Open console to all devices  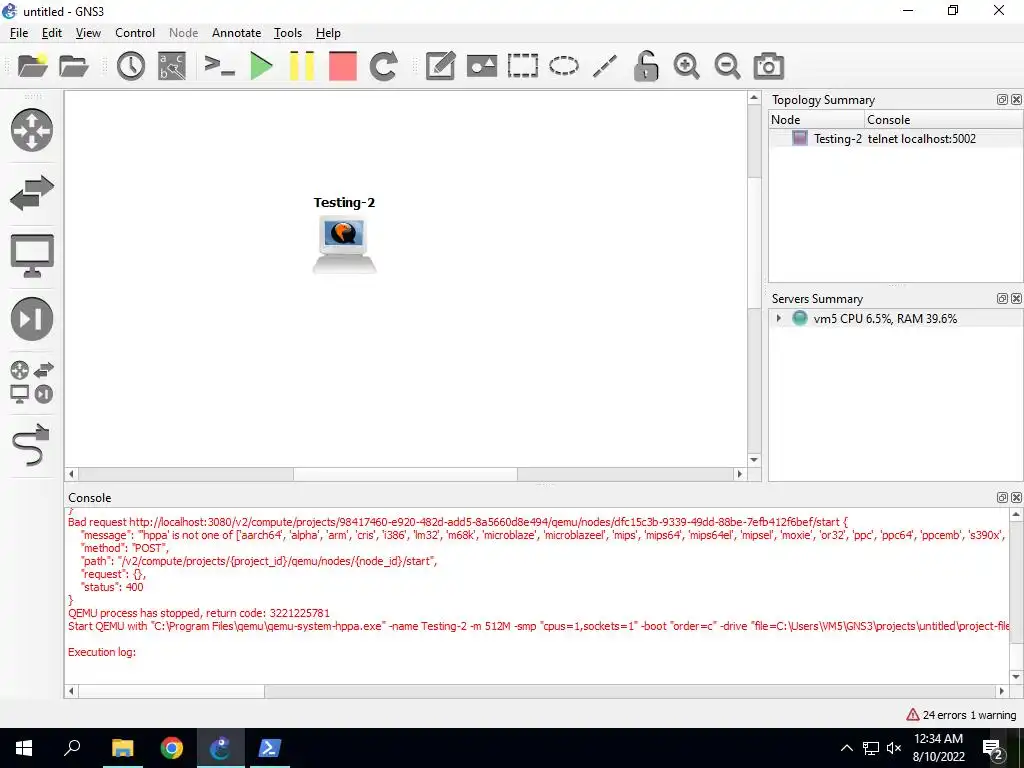point(219,66)
